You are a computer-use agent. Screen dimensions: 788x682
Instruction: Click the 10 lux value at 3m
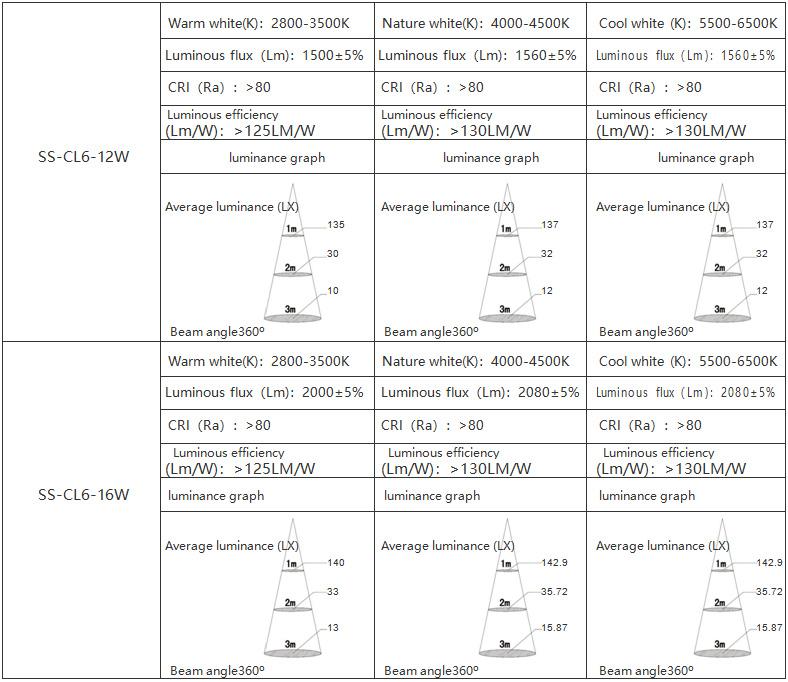[333, 291]
